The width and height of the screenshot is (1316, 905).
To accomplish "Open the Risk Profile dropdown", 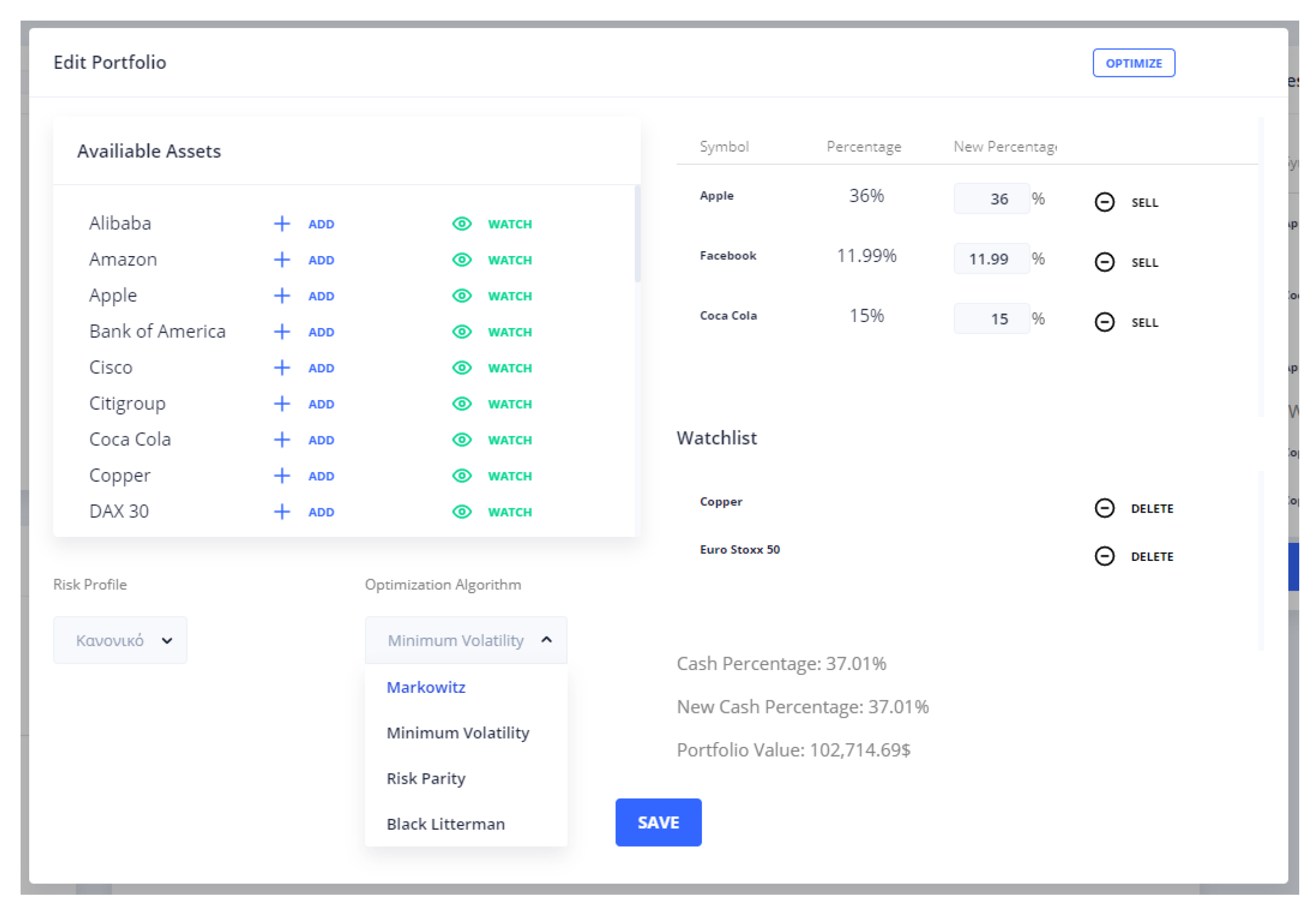I will 120,640.
